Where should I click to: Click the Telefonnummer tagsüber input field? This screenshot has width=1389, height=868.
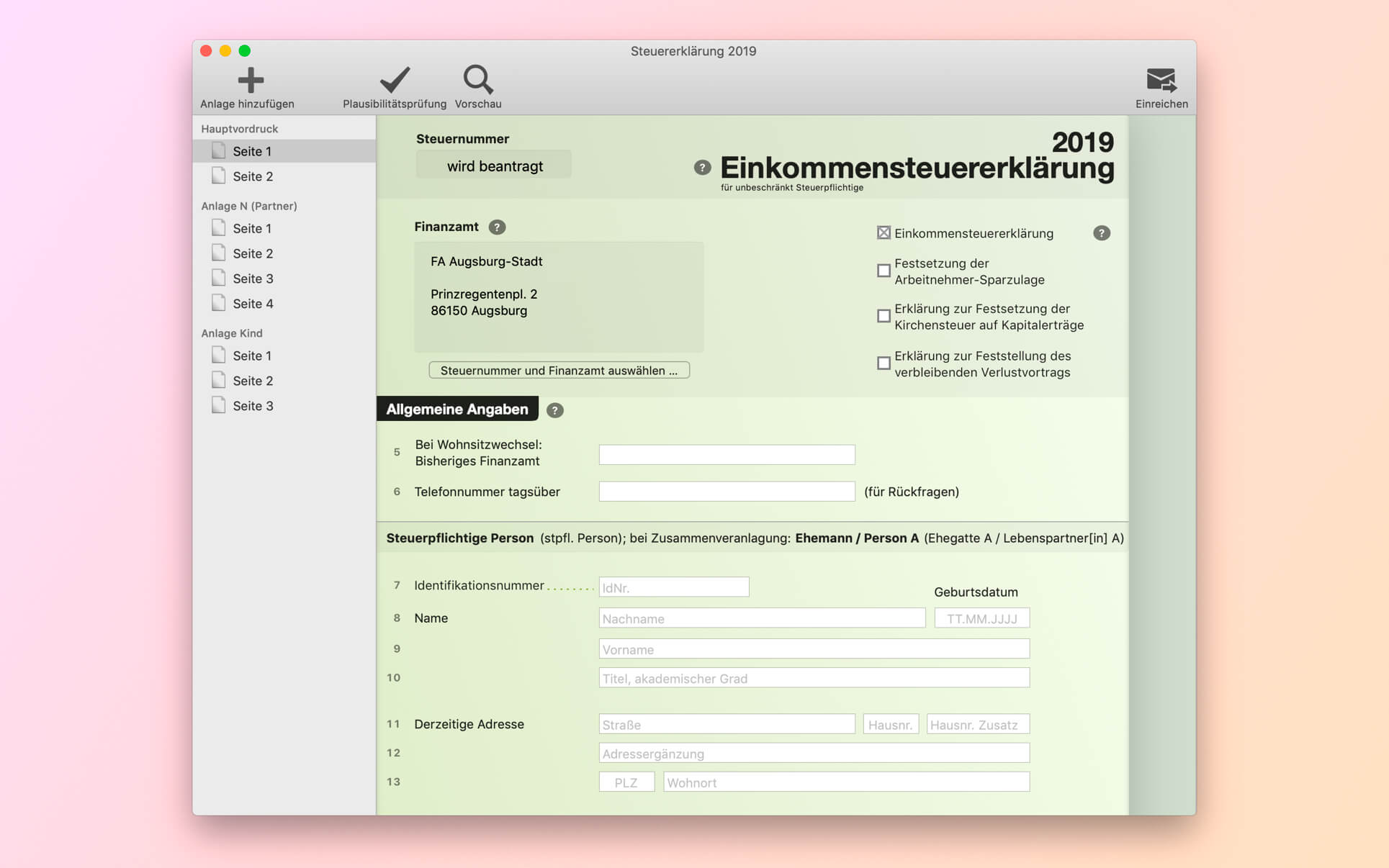(x=727, y=492)
